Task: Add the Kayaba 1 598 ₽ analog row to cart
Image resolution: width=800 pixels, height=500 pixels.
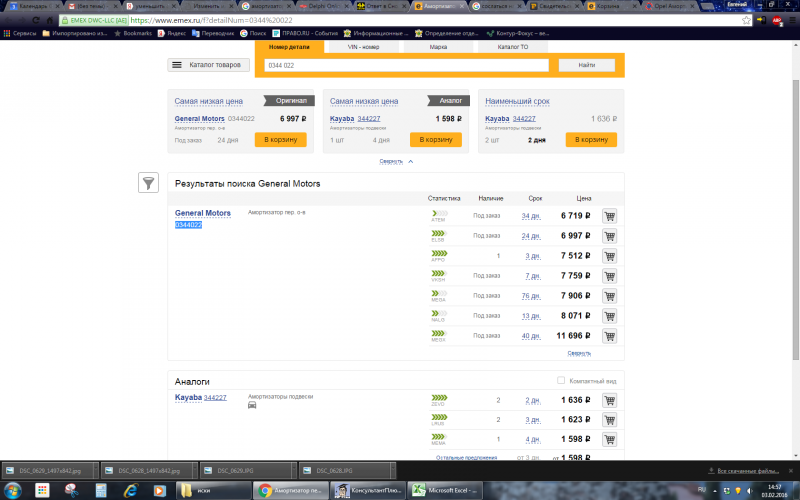Action: pyautogui.click(x=609, y=439)
